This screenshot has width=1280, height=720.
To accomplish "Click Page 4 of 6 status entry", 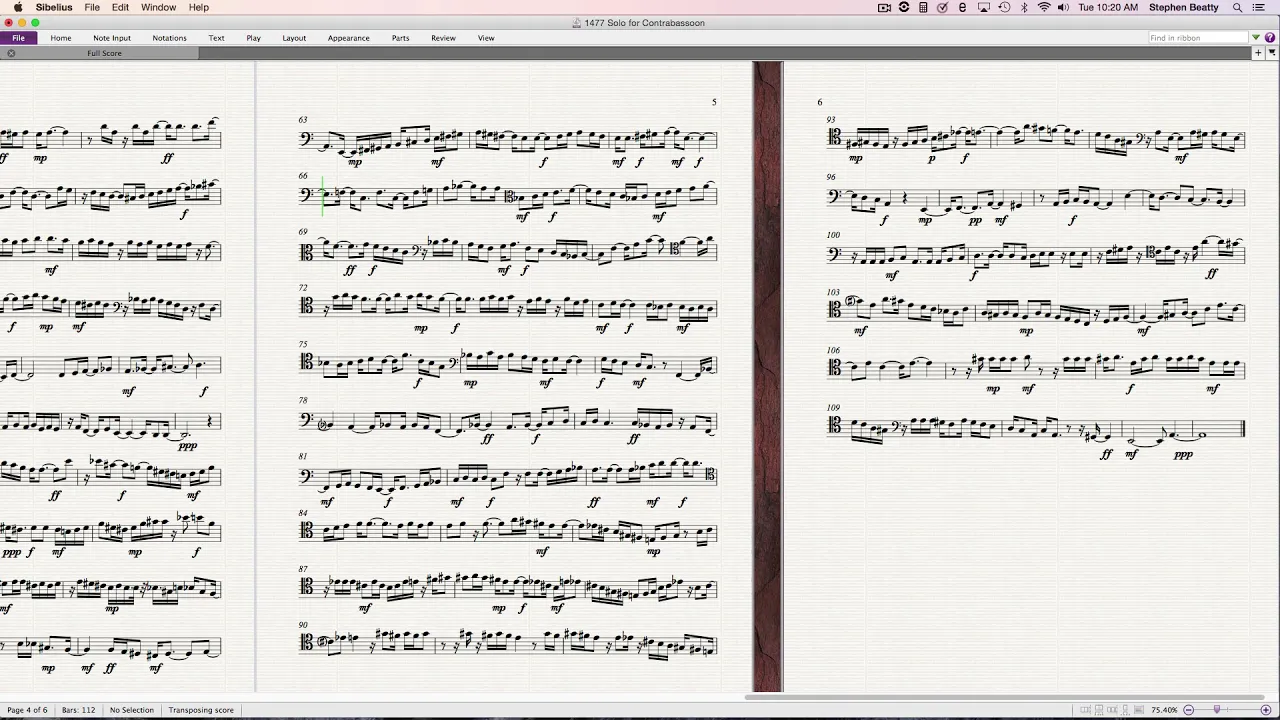I will (28, 710).
